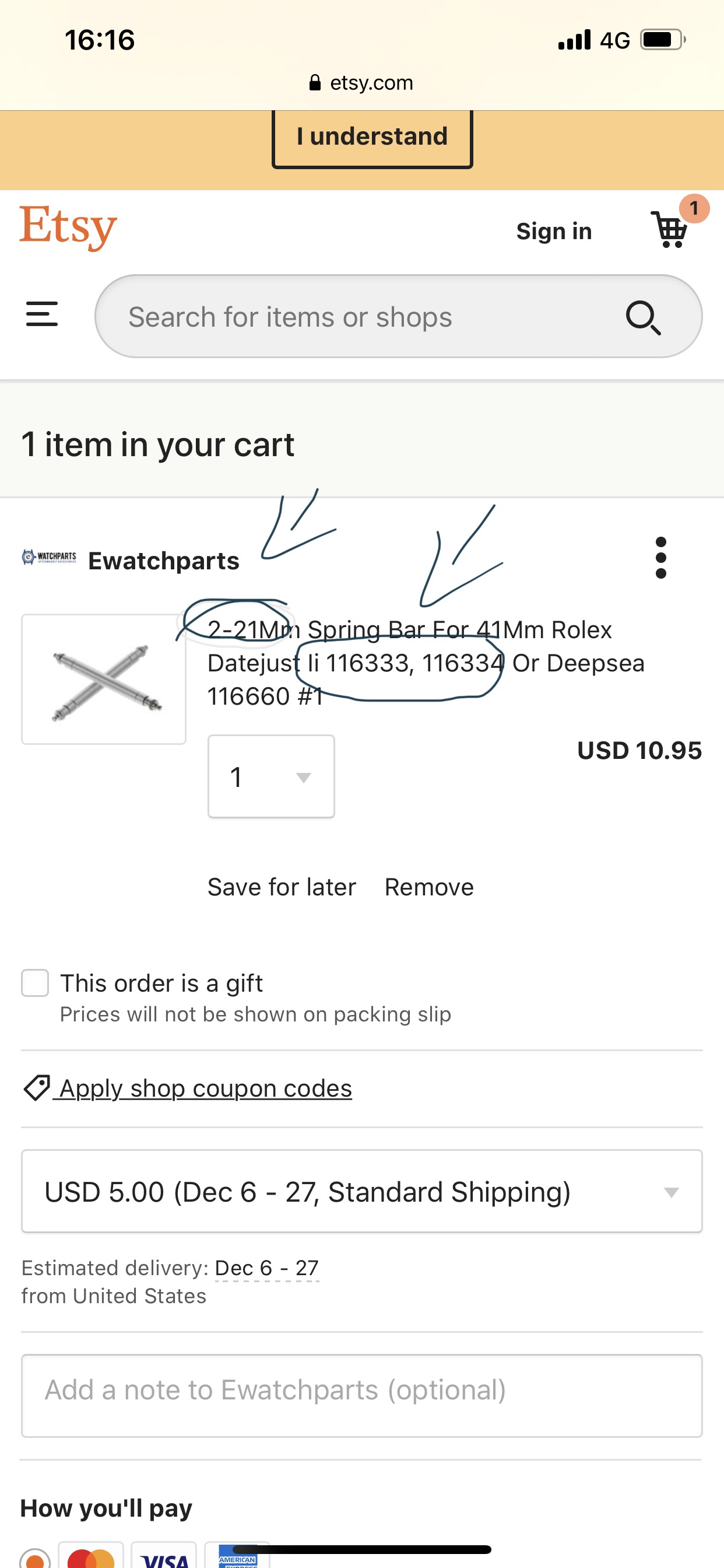Tap the coupon tag icon

click(x=36, y=1088)
